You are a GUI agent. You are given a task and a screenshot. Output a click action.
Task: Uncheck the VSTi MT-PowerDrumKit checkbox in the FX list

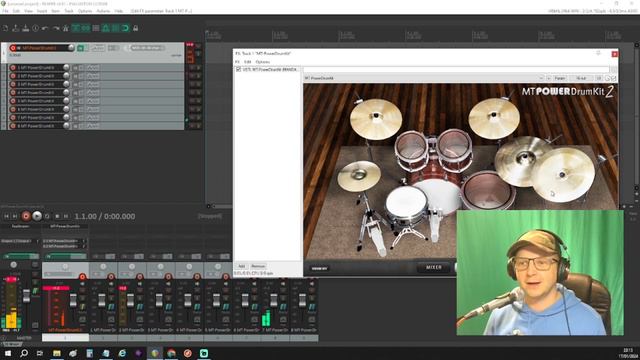(x=238, y=69)
